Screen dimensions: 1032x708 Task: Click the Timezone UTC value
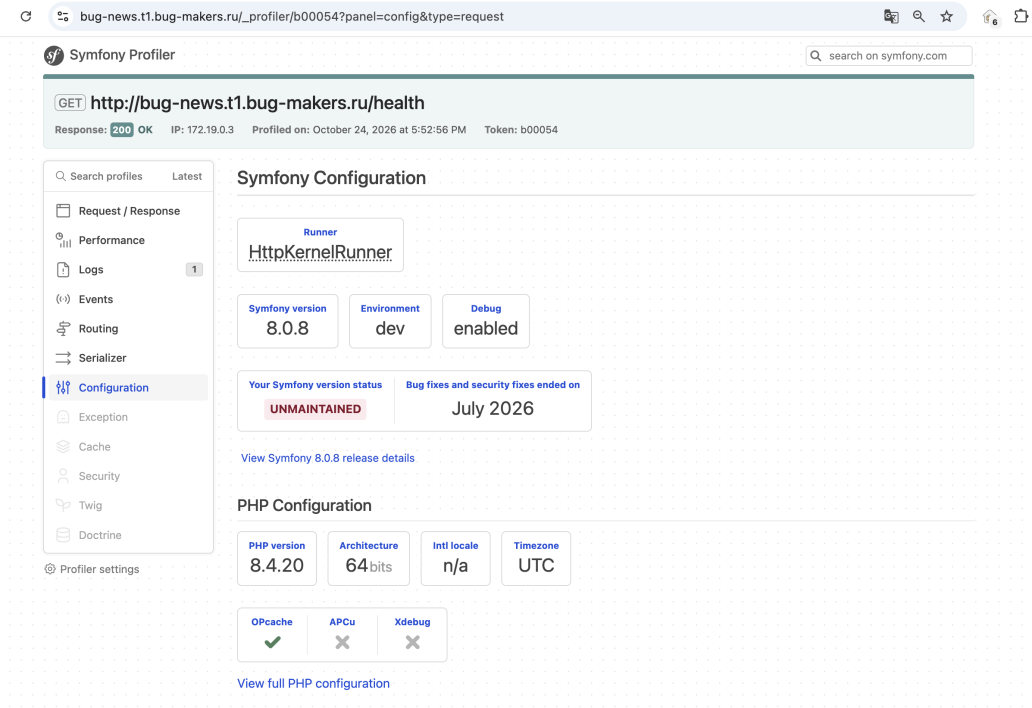click(536, 565)
